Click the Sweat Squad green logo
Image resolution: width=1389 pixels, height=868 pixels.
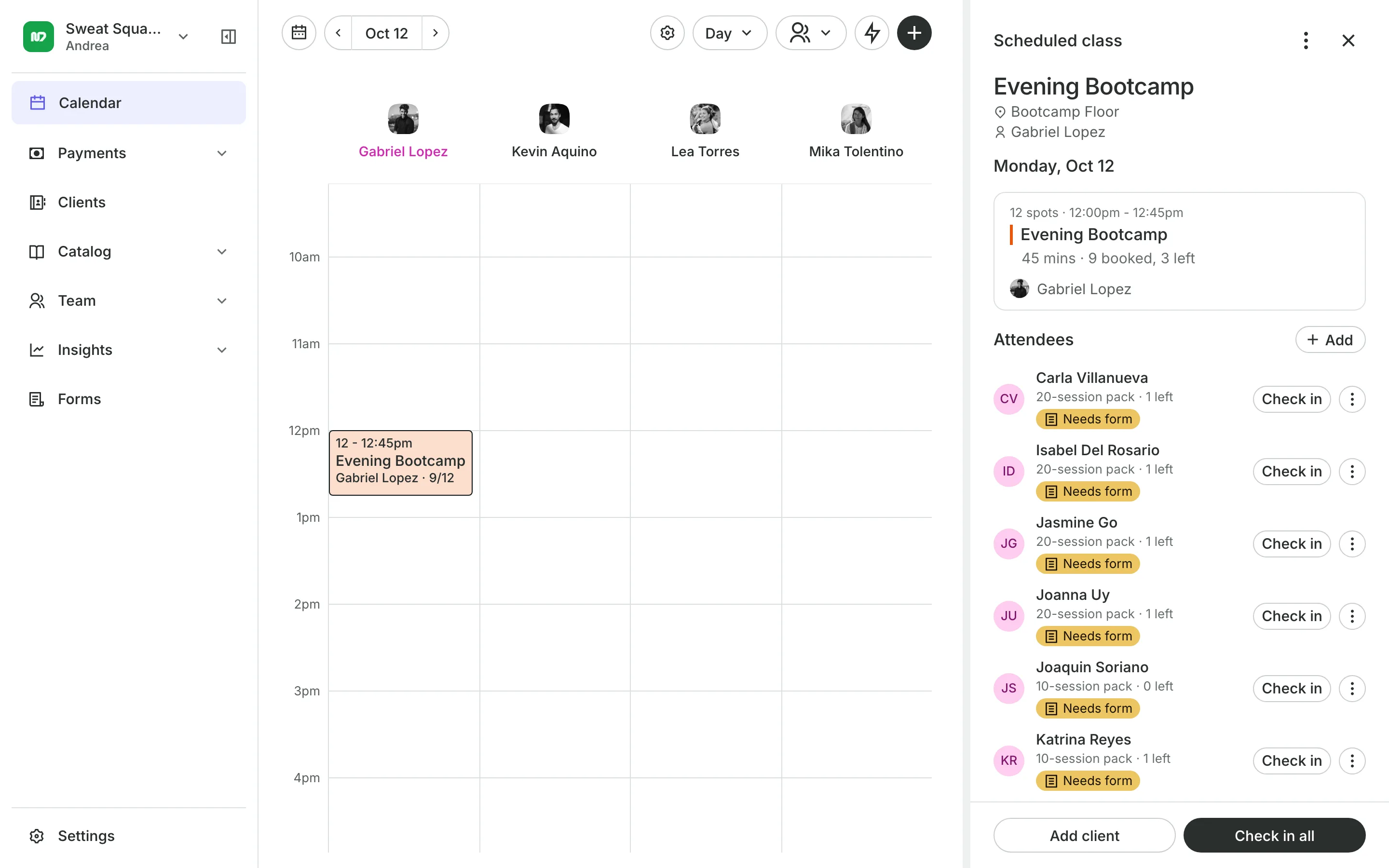point(39,37)
